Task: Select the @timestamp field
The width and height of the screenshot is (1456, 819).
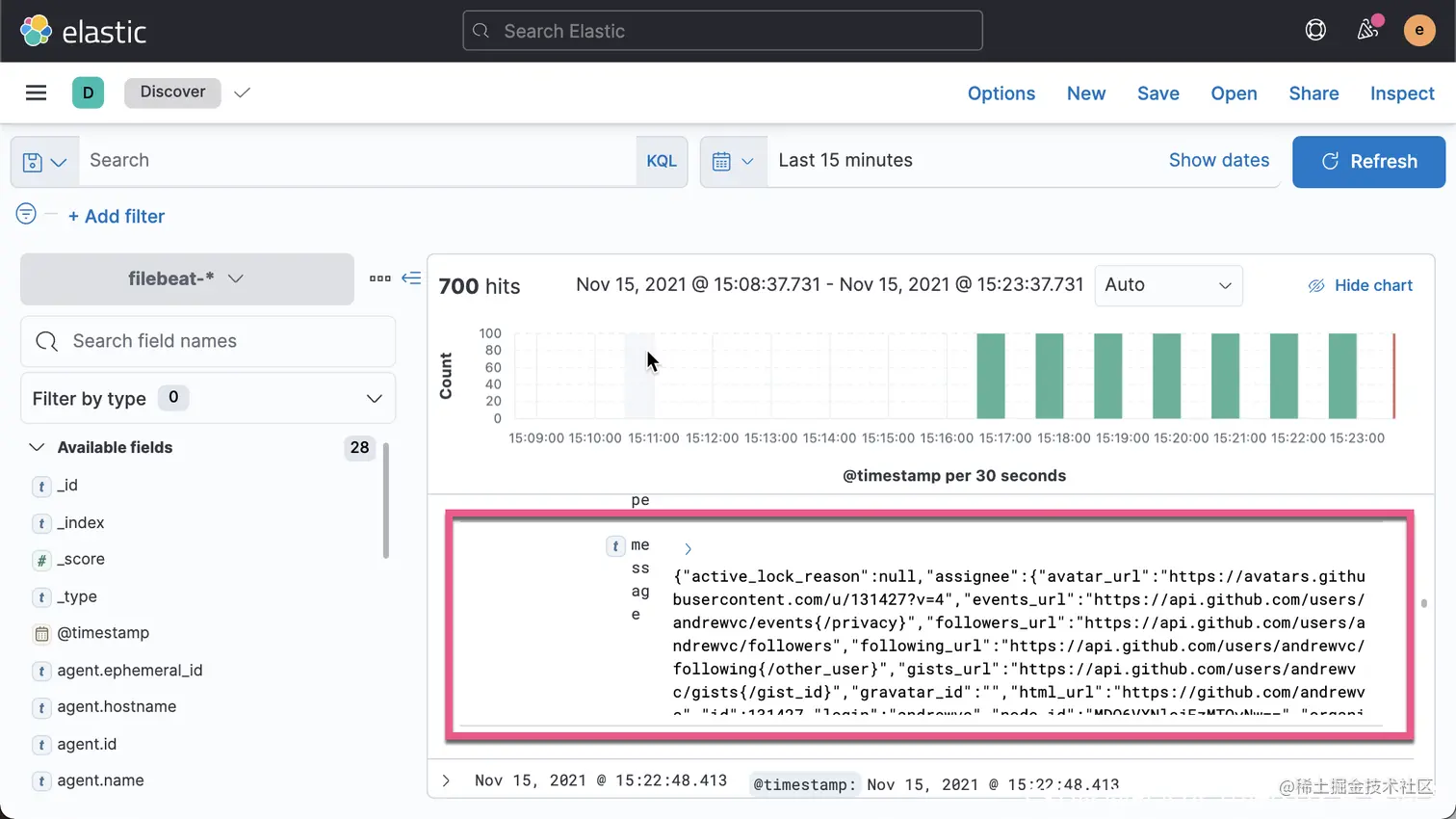Action: (x=103, y=633)
